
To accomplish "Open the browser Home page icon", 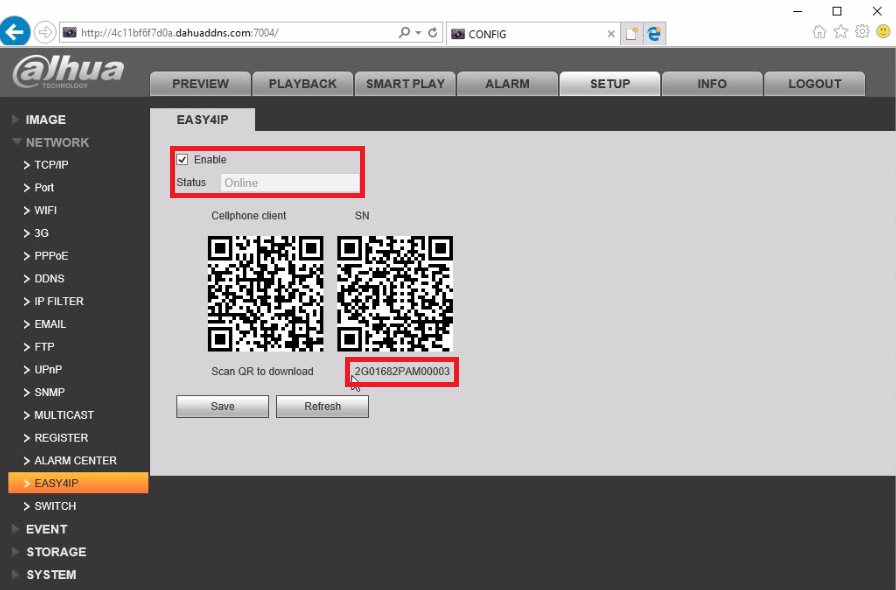I will pyautogui.click(x=819, y=31).
